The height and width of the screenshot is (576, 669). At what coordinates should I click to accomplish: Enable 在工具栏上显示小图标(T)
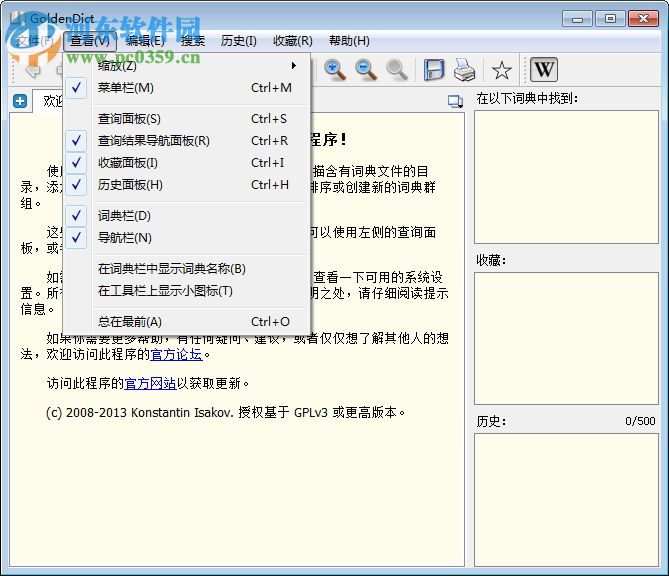(x=186, y=291)
